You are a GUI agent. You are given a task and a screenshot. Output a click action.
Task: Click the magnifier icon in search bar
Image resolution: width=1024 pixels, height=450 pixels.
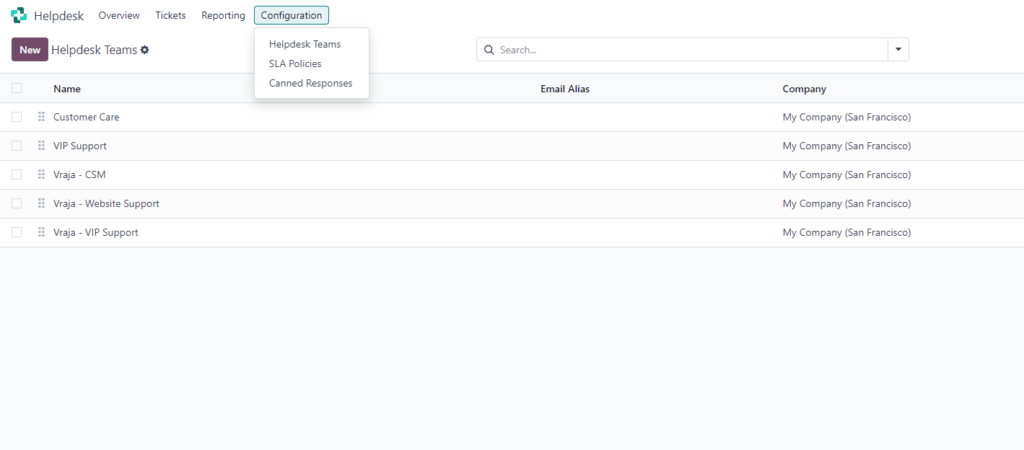coord(489,50)
